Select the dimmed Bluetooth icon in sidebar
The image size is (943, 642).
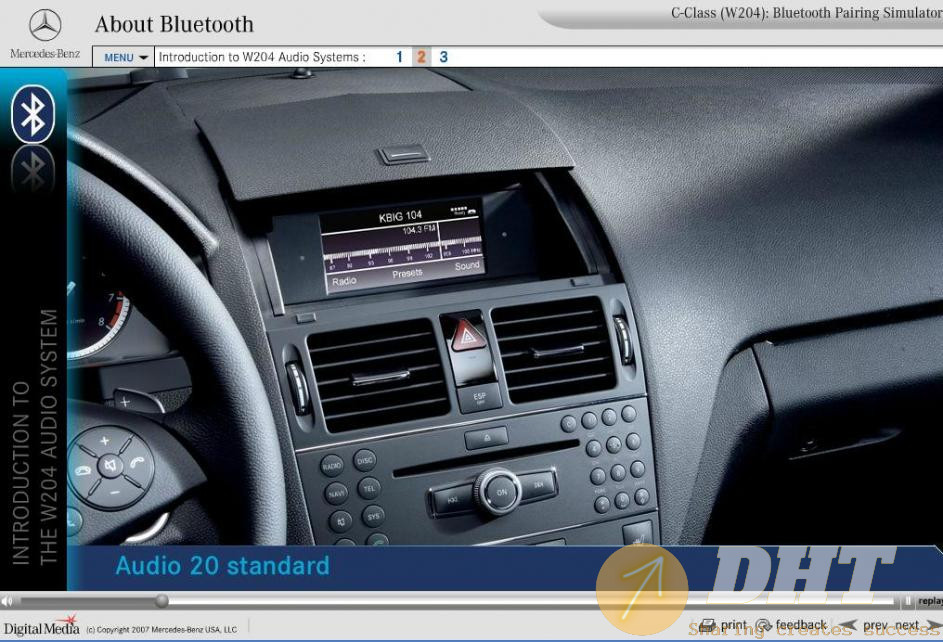(33, 169)
